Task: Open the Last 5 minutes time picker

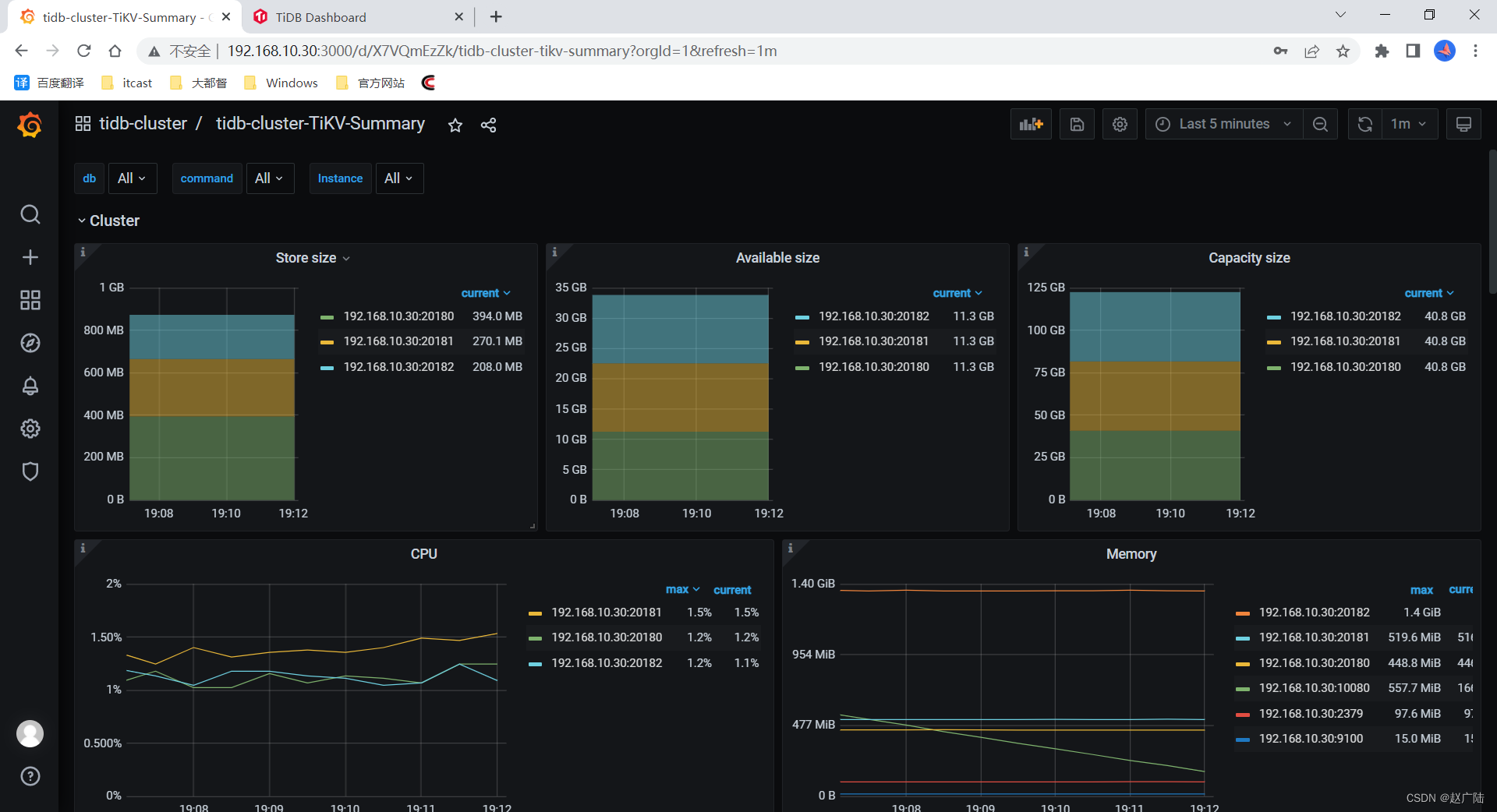Action: point(1223,124)
